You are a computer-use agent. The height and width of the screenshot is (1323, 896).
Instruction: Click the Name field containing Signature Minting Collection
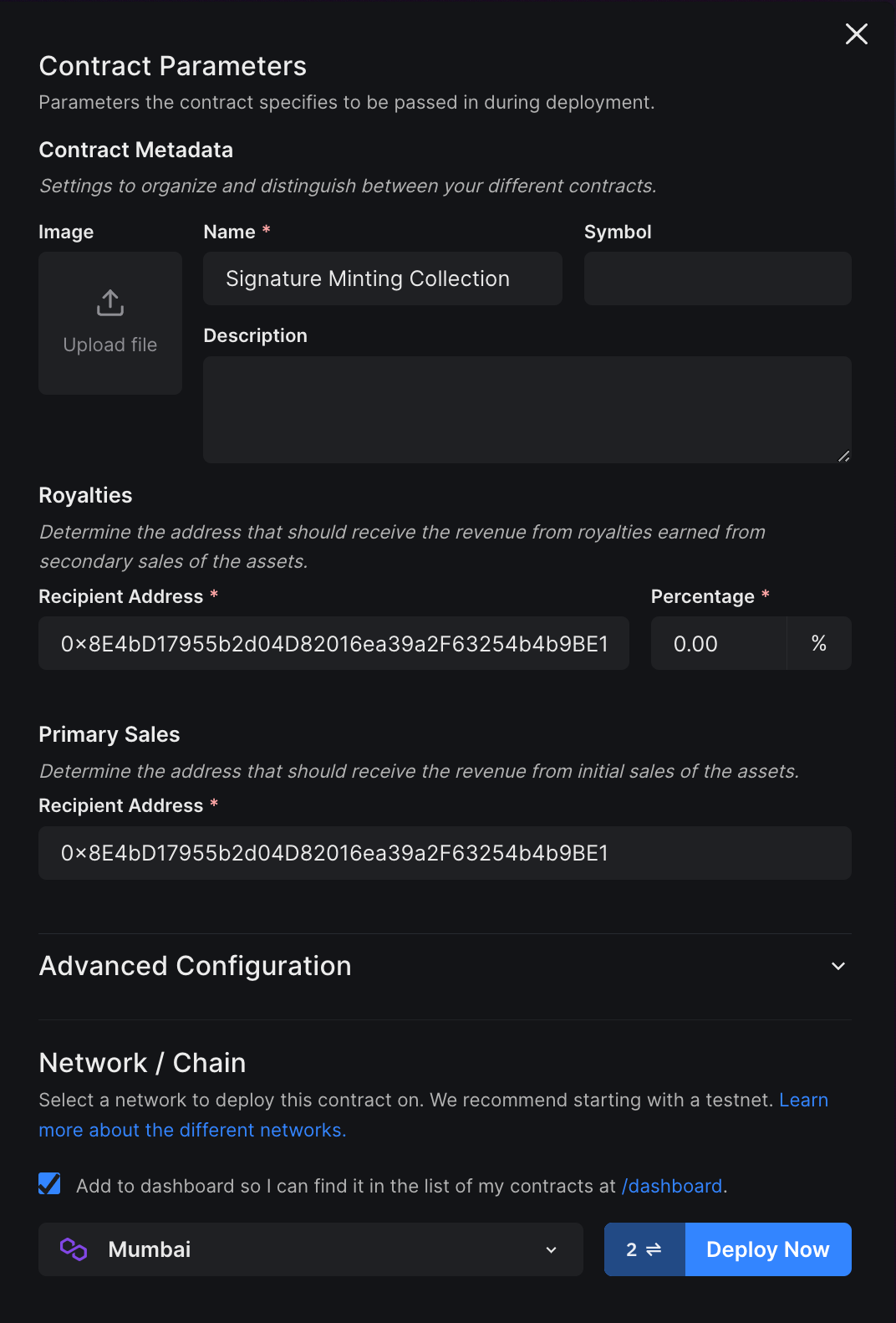pos(382,278)
